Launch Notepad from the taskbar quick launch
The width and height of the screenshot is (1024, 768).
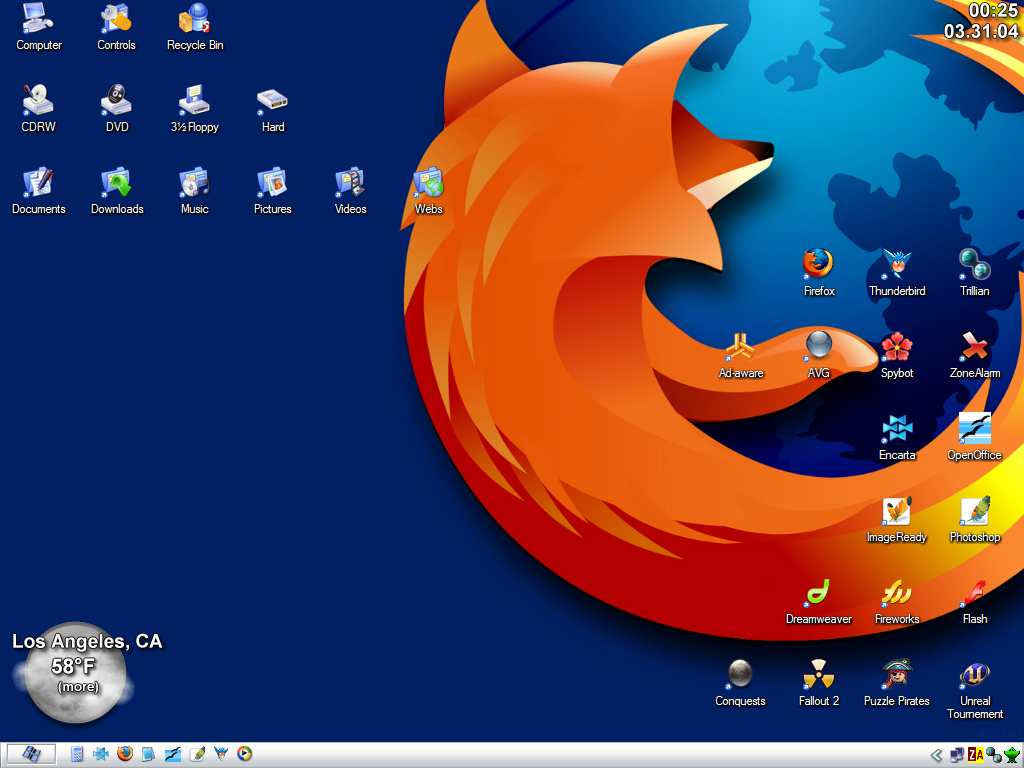[148, 754]
